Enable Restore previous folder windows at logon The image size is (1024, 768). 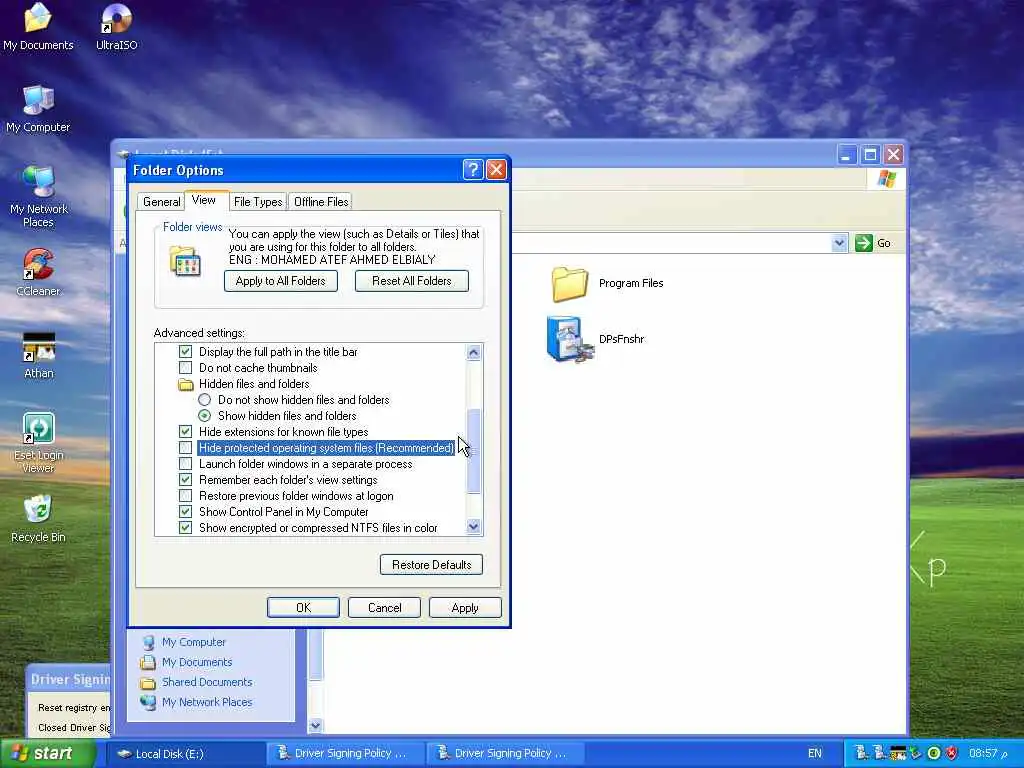tap(185, 496)
